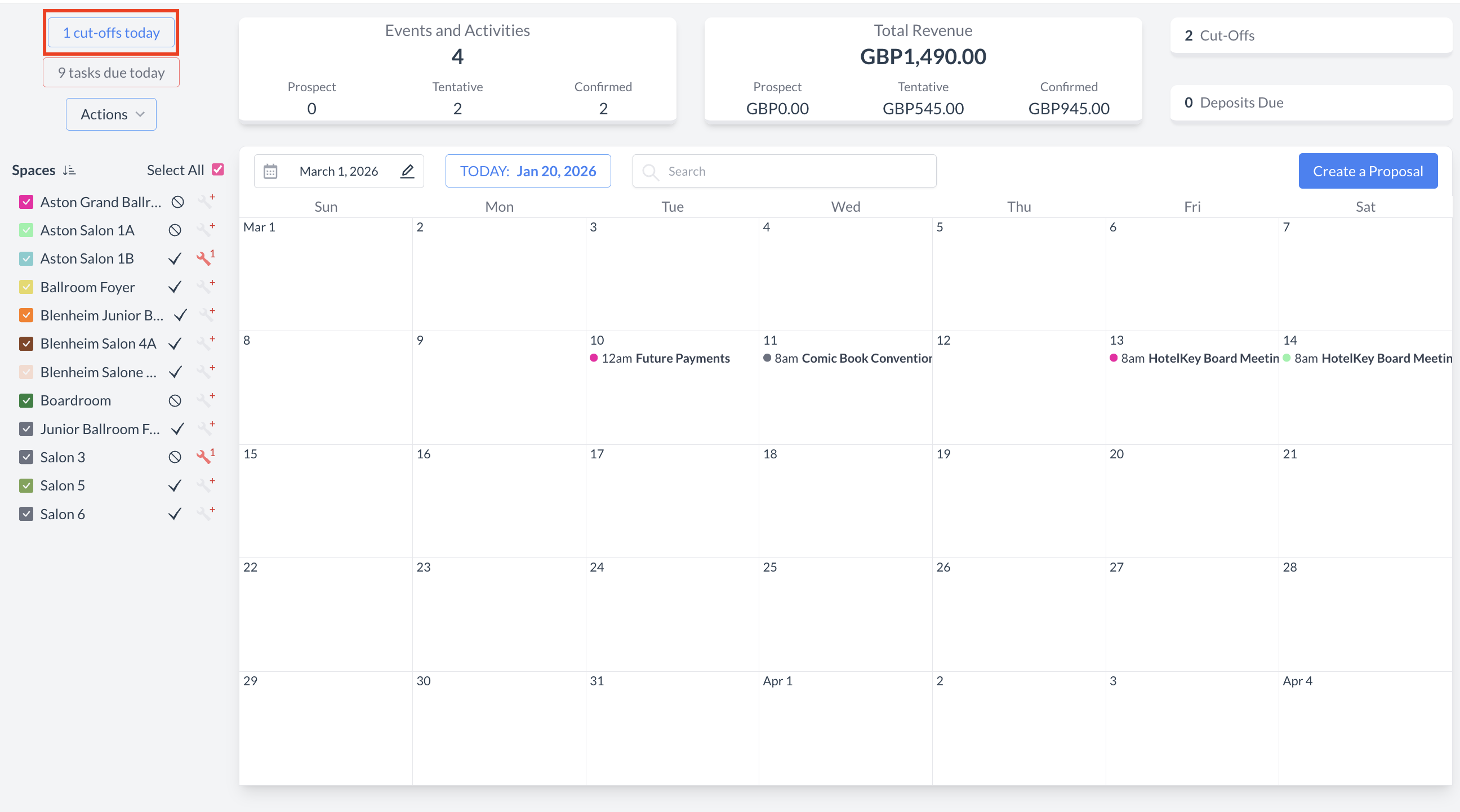The image size is (1460, 812).
Task: Click the red wrench icon for Aston Salon 1B
Action: (204, 258)
